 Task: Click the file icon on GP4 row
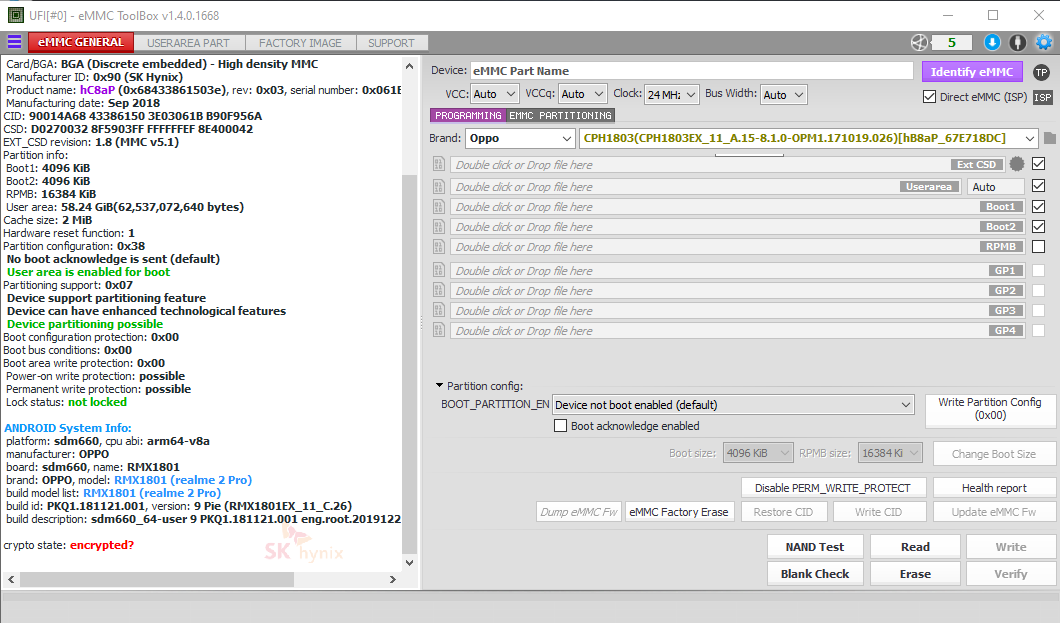pos(439,330)
